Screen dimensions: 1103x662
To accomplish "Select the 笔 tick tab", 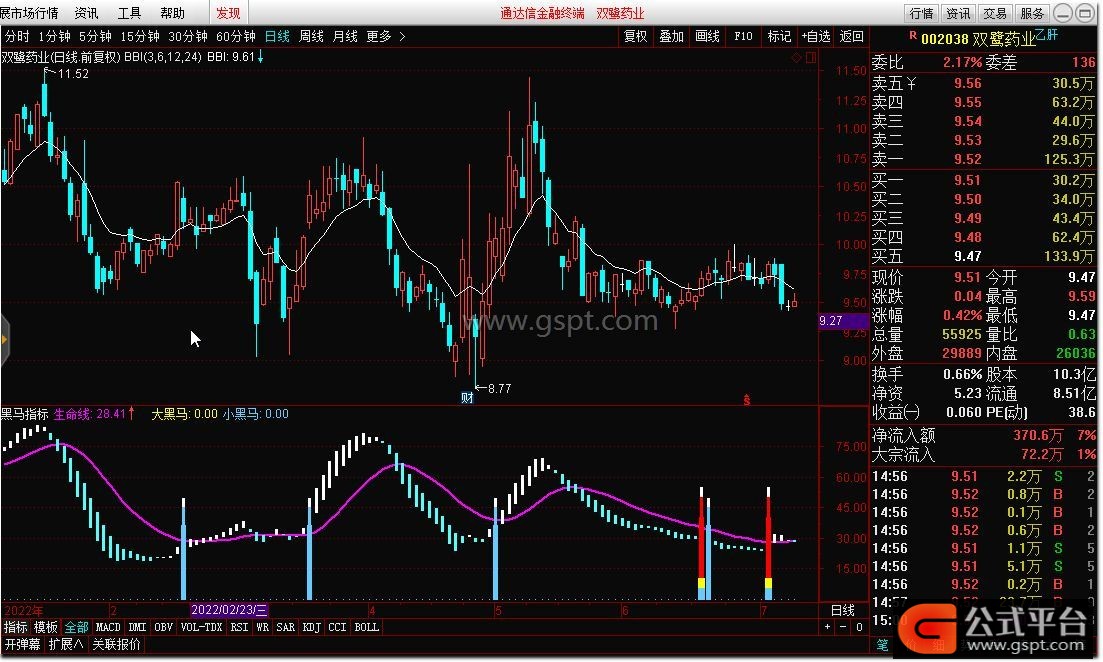I will click(x=882, y=644).
